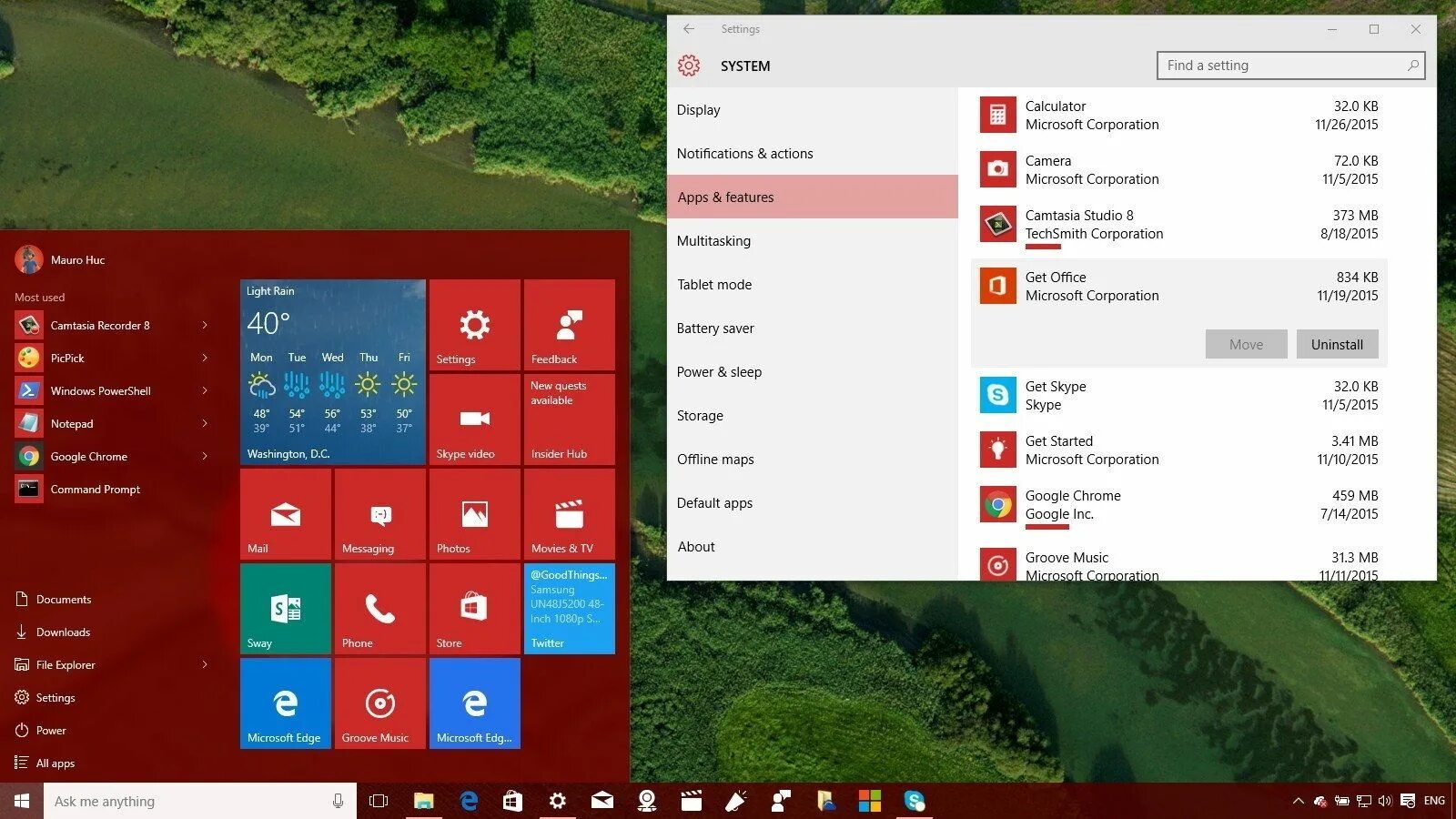Screen dimensions: 1456x819
Task: Open the Store icon on the taskbar
Action: click(x=512, y=801)
